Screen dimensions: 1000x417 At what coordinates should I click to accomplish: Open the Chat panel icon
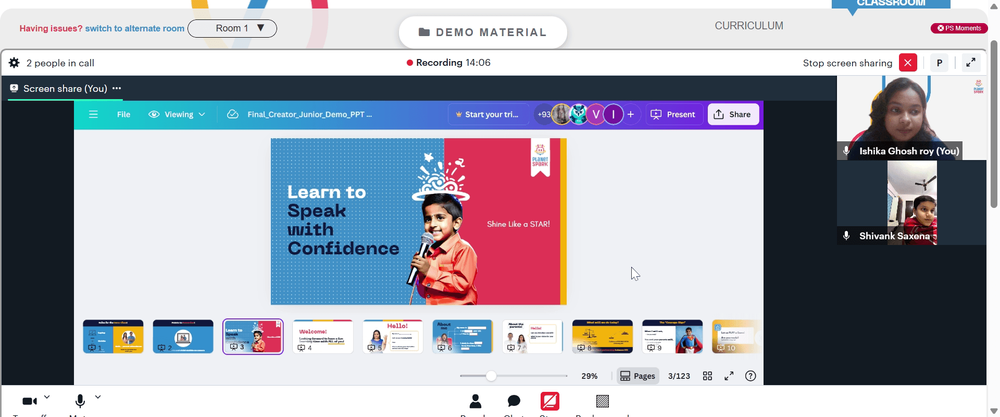514,401
